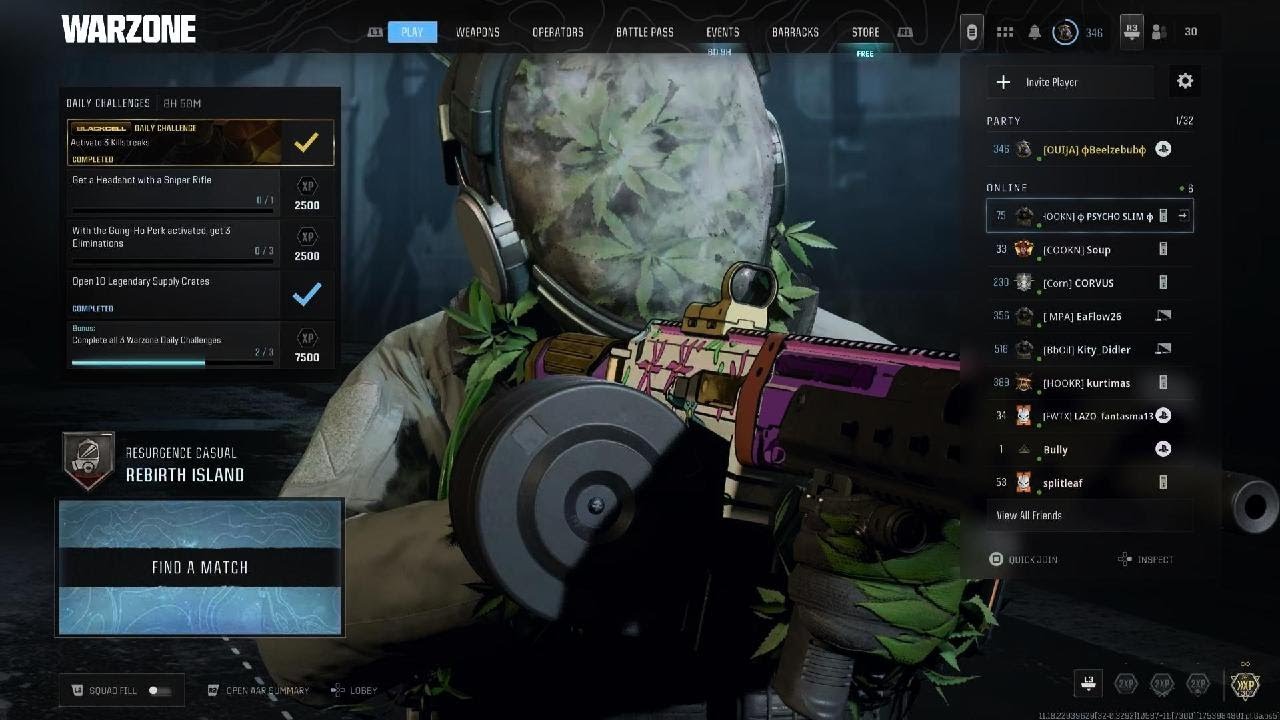Click XP 2500 badge for Gung-Ho challenge
1280x720 pixels.
[x=307, y=244]
